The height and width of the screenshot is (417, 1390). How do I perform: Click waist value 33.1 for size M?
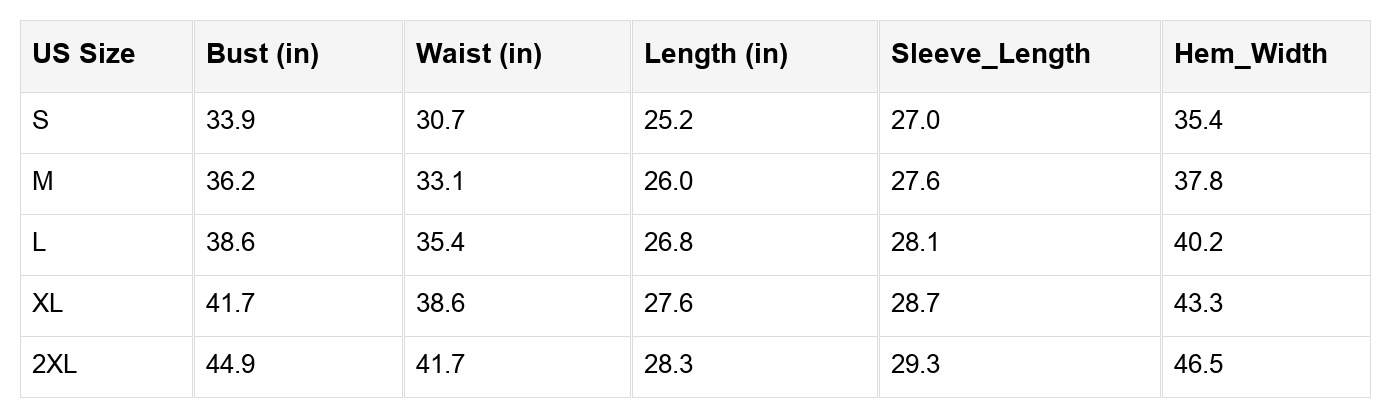click(x=440, y=182)
